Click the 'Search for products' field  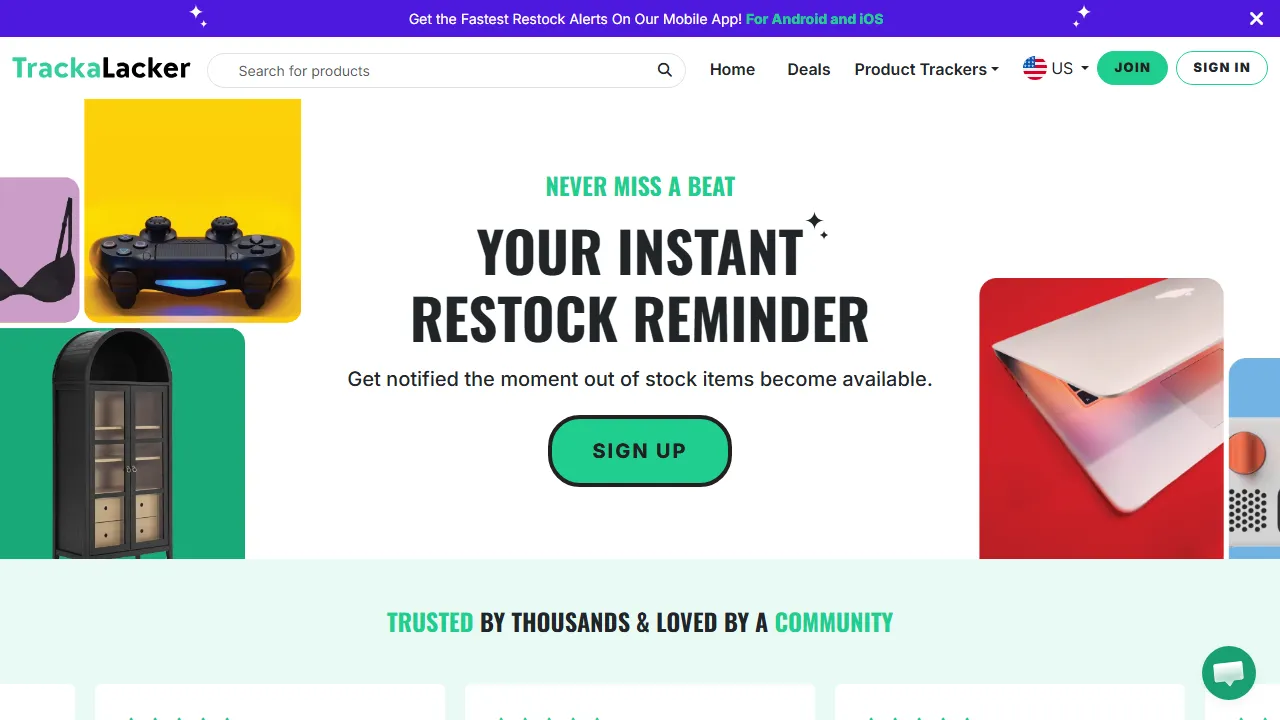(400, 70)
